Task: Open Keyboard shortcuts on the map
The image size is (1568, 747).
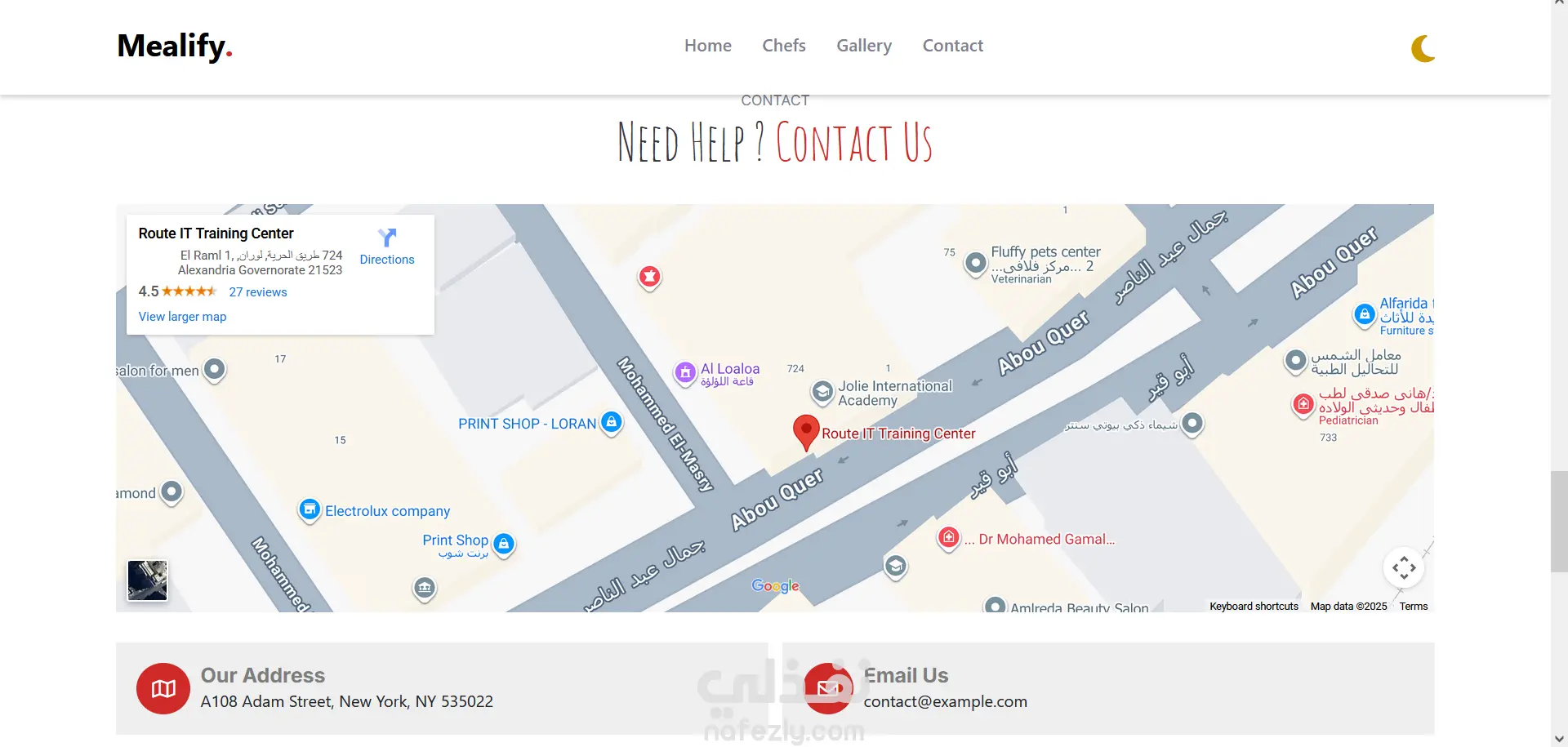Action: pyautogui.click(x=1254, y=607)
